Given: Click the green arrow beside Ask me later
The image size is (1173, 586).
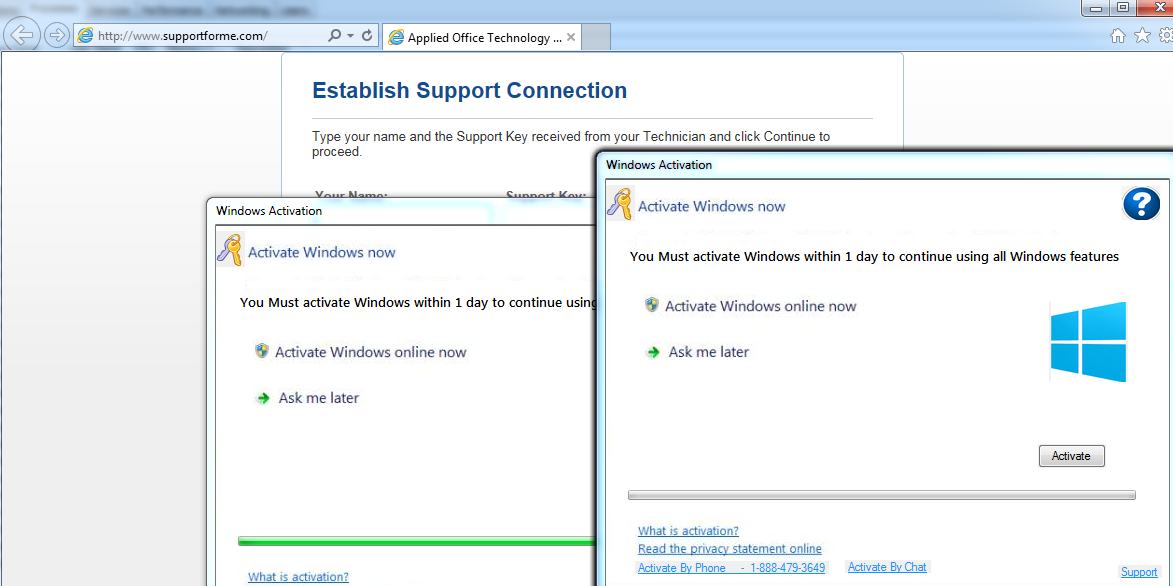Looking at the screenshot, I should coord(651,352).
